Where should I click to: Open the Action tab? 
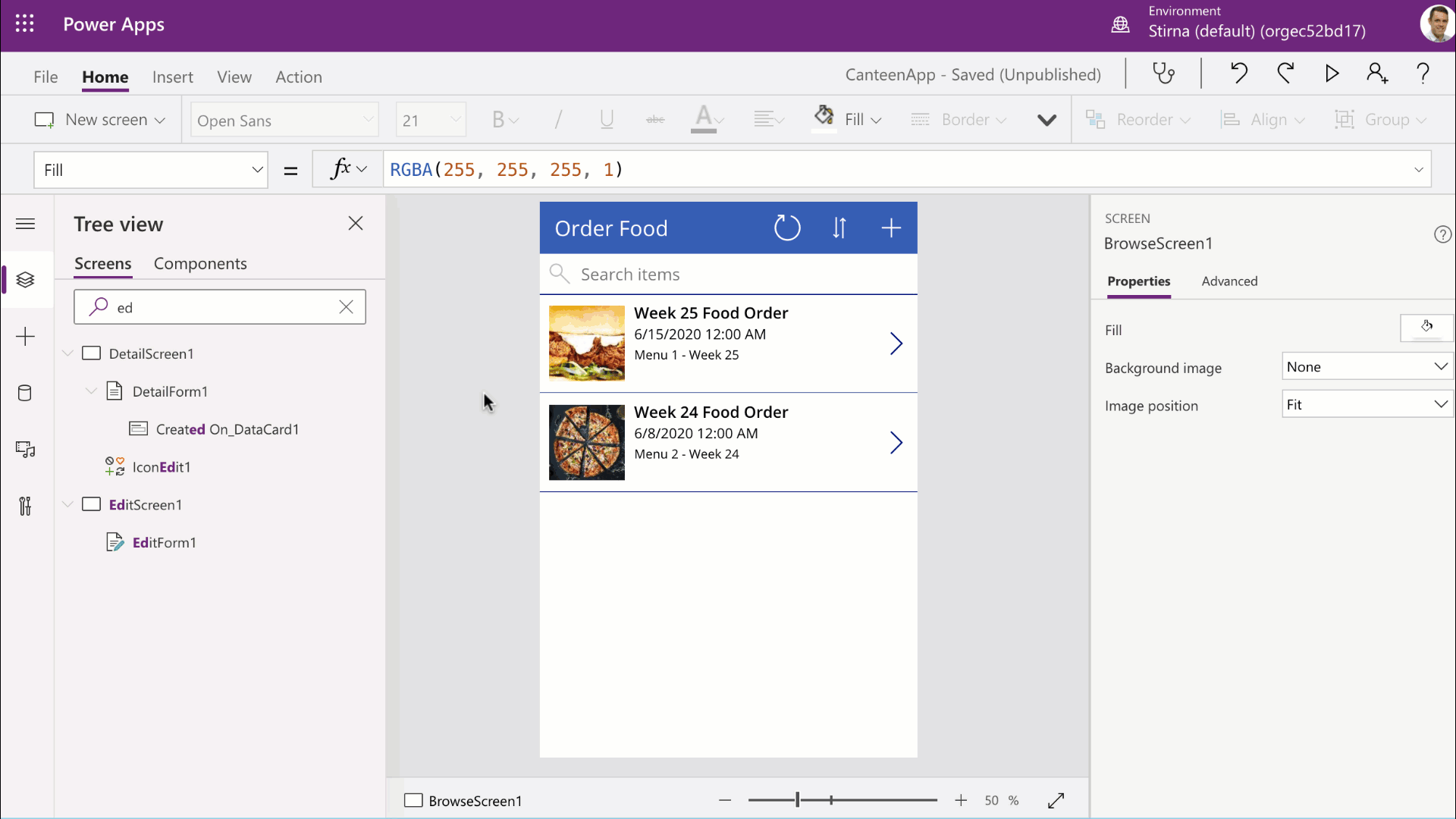(299, 77)
